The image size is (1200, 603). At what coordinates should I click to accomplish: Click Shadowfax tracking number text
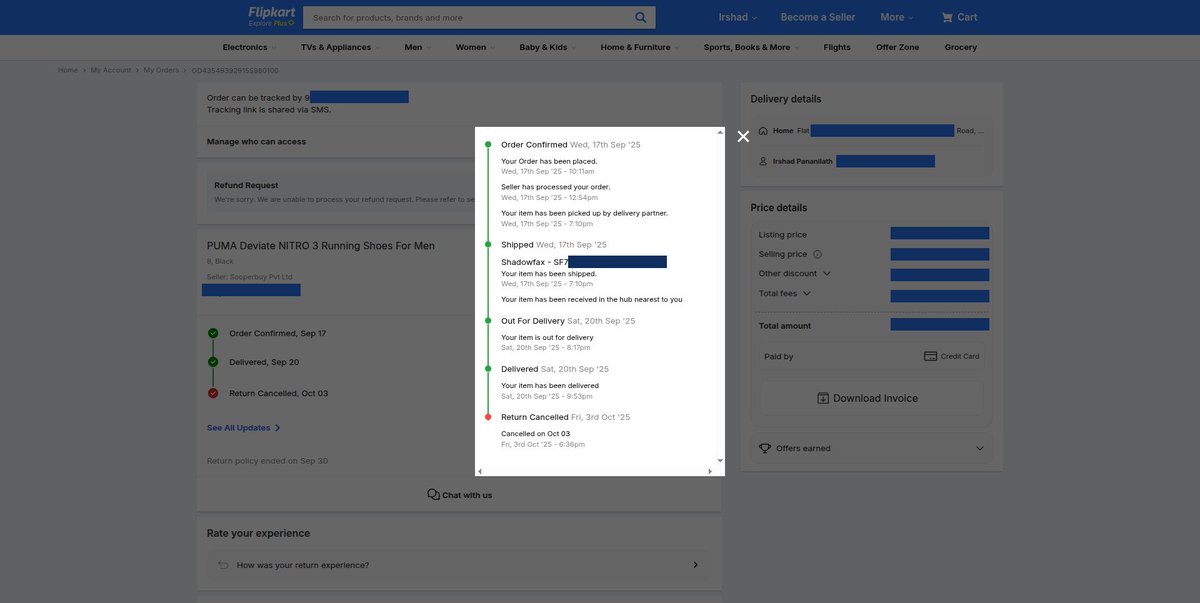[584, 262]
